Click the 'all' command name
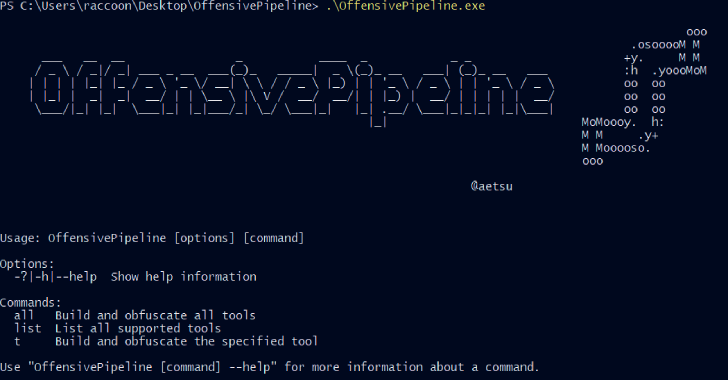Screen dimensions: 728x380 pos(24,315)
